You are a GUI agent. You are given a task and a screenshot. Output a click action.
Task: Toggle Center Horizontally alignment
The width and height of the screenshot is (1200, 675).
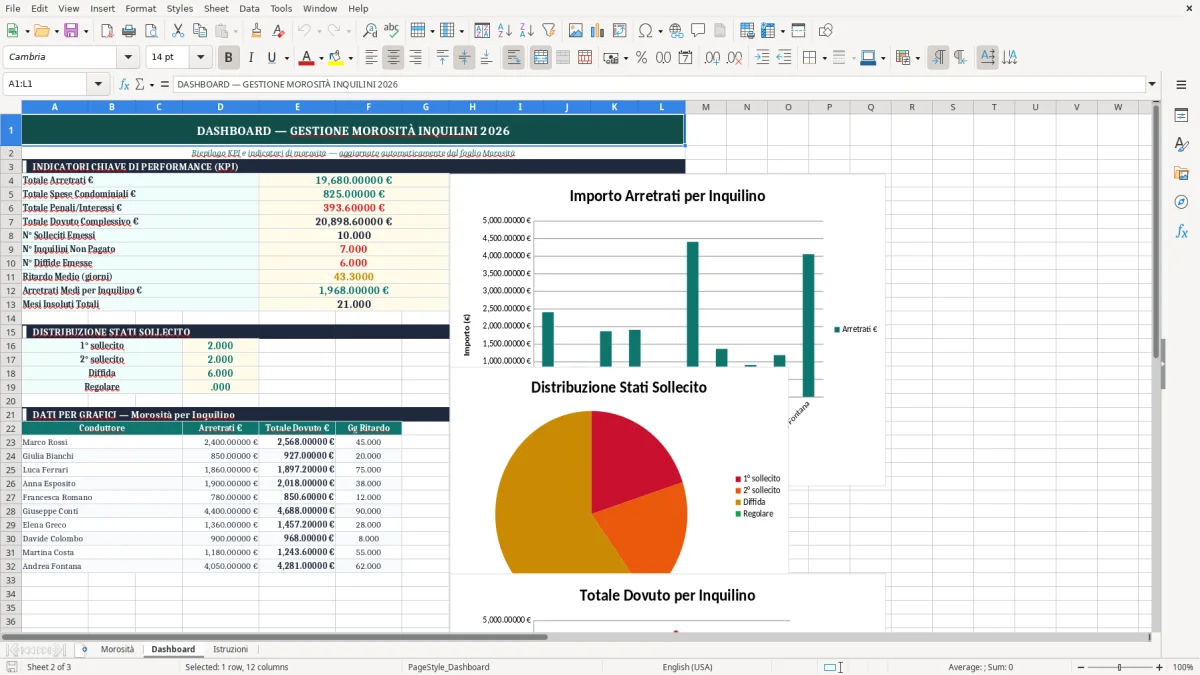click(393, 58)
